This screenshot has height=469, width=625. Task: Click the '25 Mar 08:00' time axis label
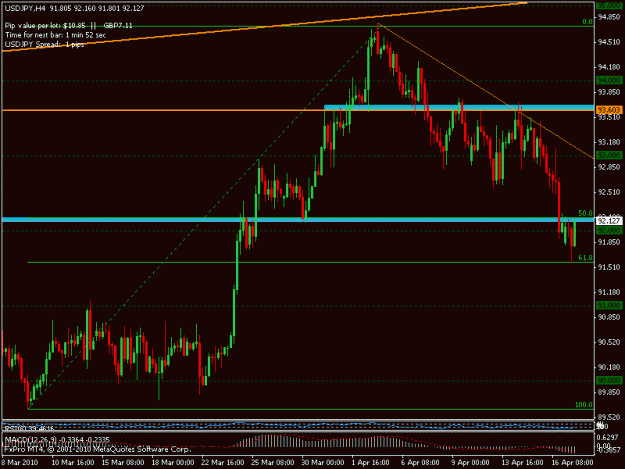pyautogui.click(x=273, y=463)
